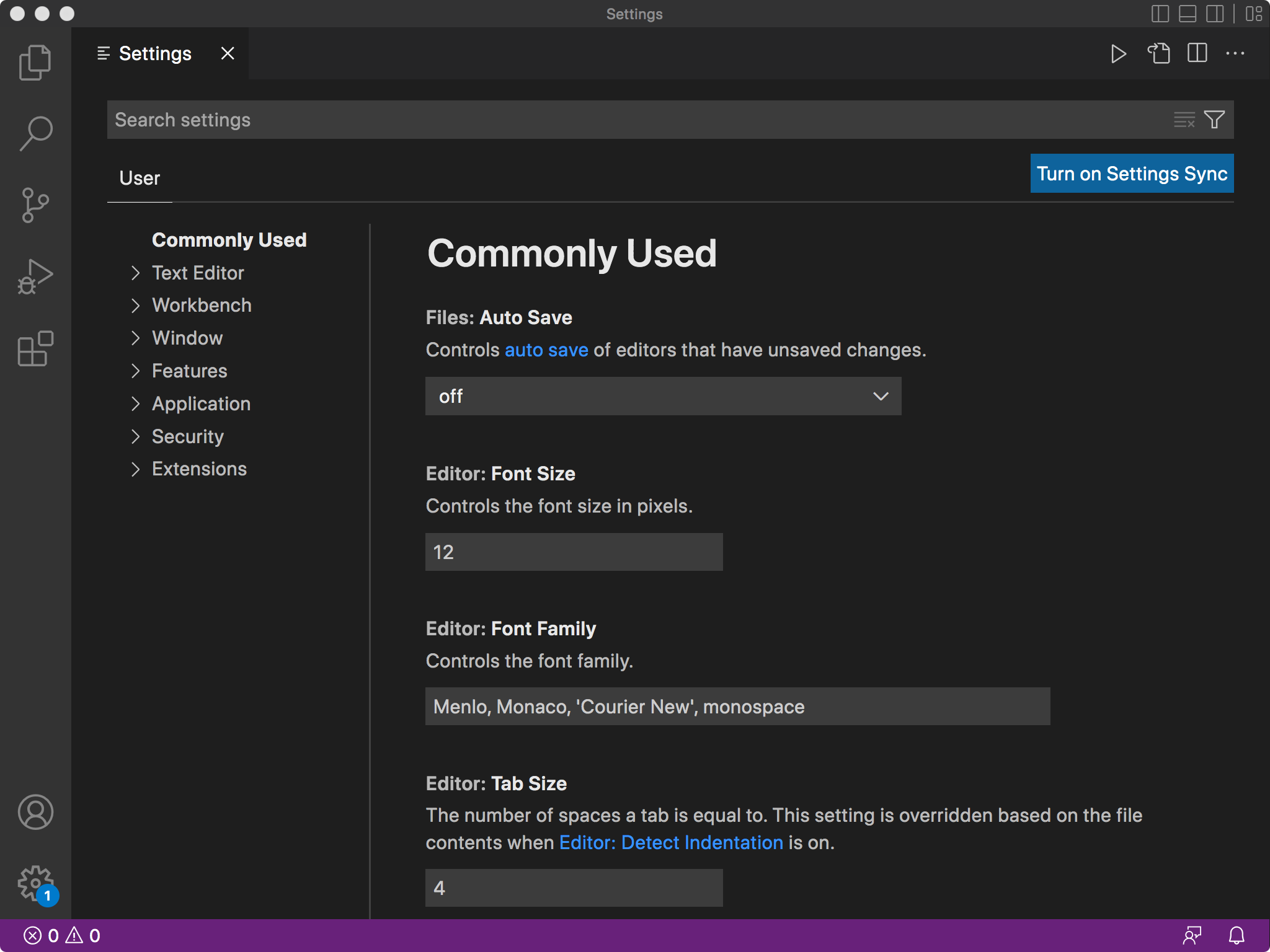
Task: Open the filter icon in the search bar
Action: tap(1214, 119)
